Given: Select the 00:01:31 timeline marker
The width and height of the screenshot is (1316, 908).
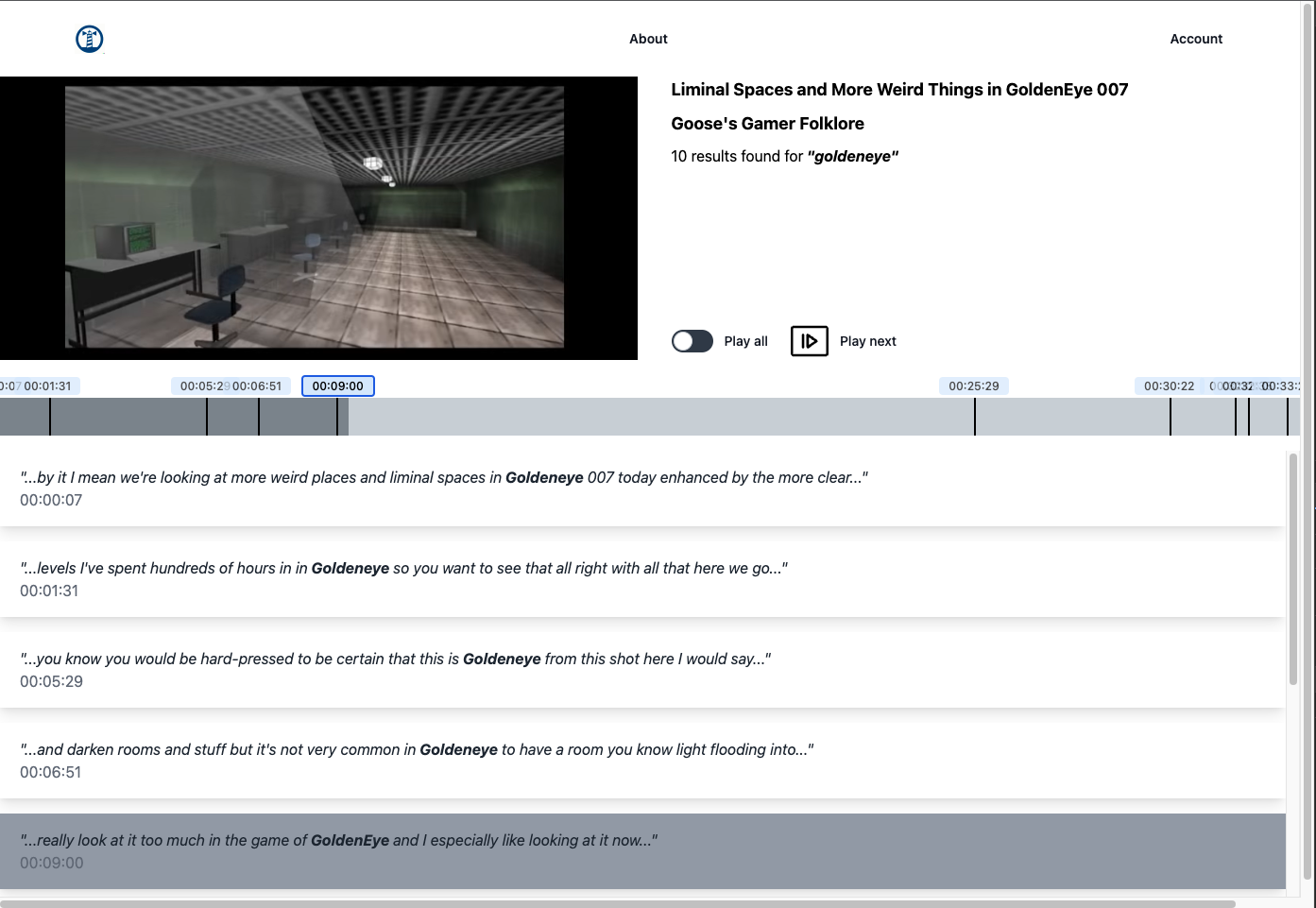Looking at the screenshot, I should pyautogui.click(x=47, y=385).
